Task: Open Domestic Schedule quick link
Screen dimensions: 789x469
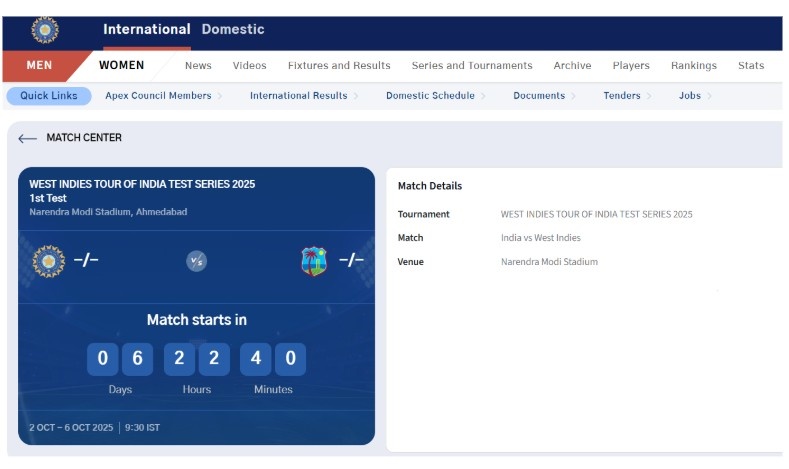Action: point(430,96)
